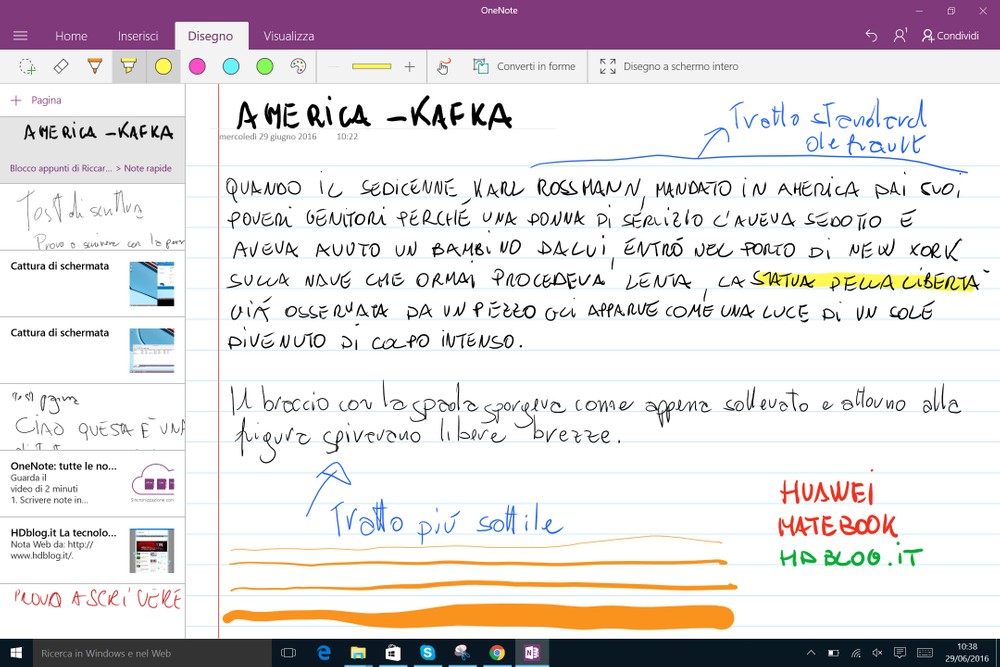Open the HDblog.it page in list
The height and width of the screenshot is (667, 1000).
click(x=92, y=549)
